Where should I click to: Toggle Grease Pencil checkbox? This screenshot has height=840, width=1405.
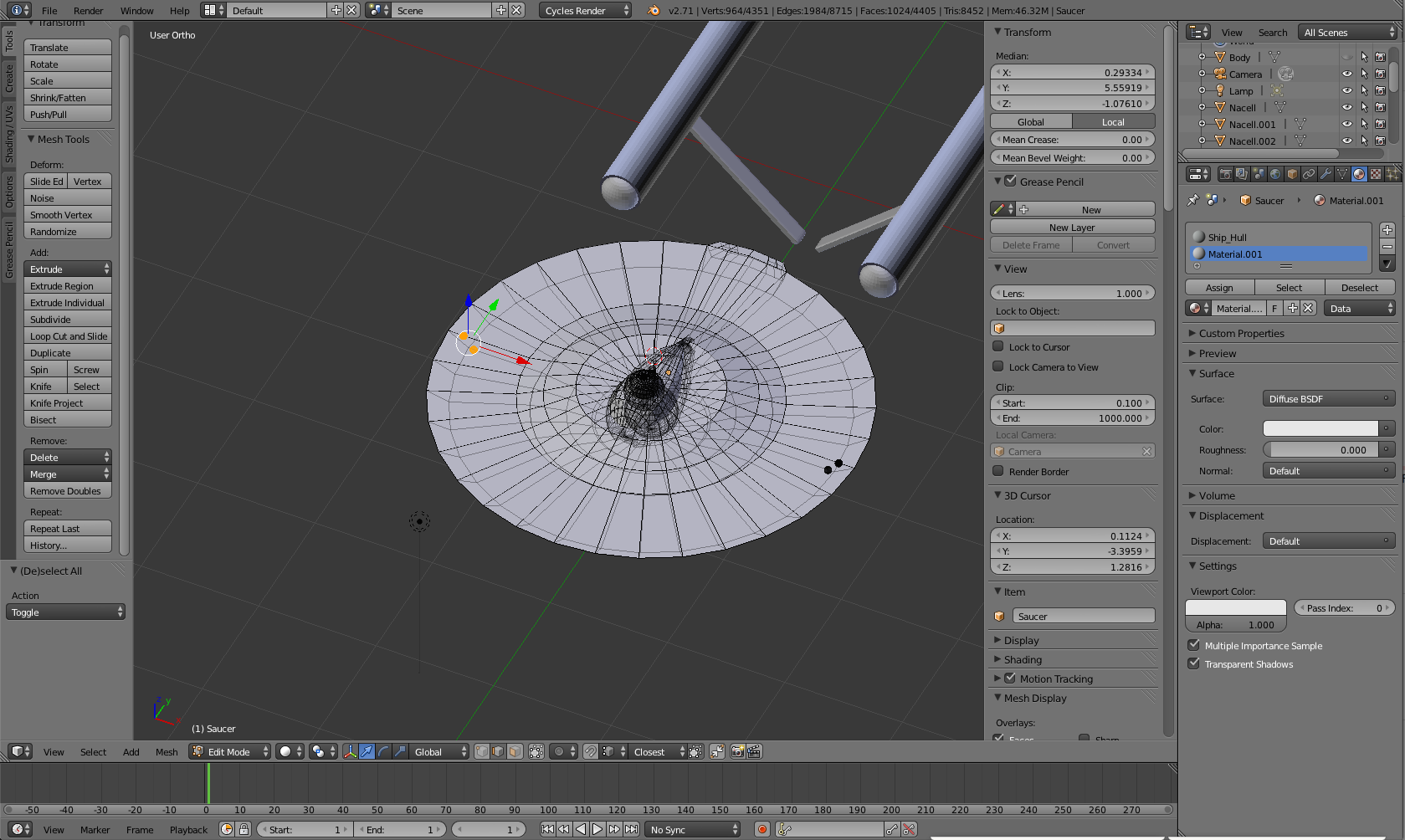[x=1010, y=181]
